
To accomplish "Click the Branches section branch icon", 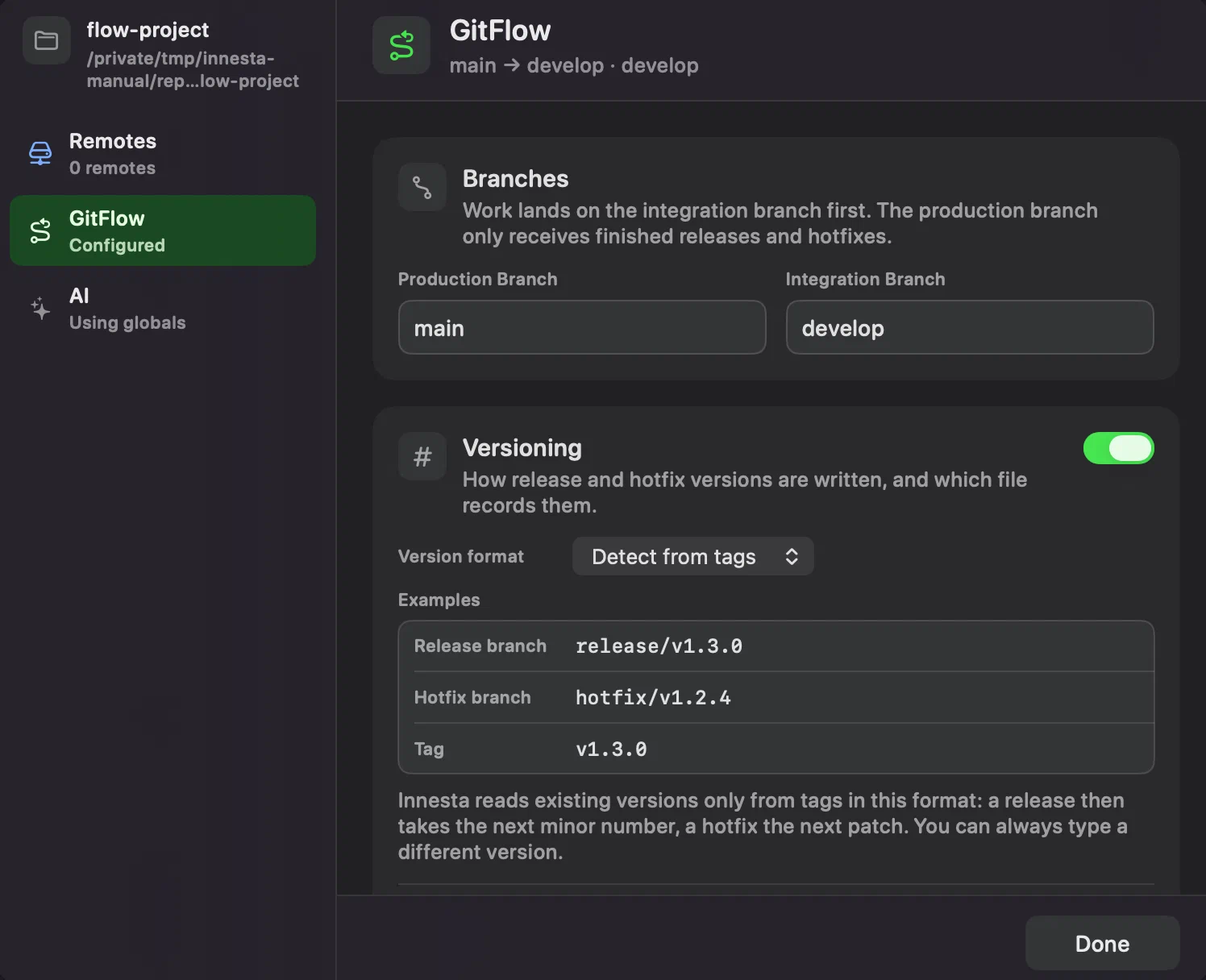I will coord(422,187).
